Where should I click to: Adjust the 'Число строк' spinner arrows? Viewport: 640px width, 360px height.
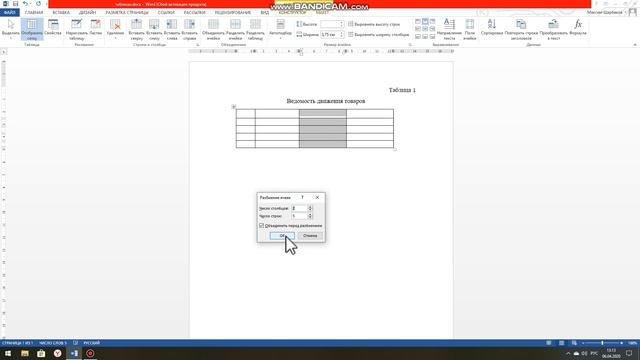(x=310, y=216)
